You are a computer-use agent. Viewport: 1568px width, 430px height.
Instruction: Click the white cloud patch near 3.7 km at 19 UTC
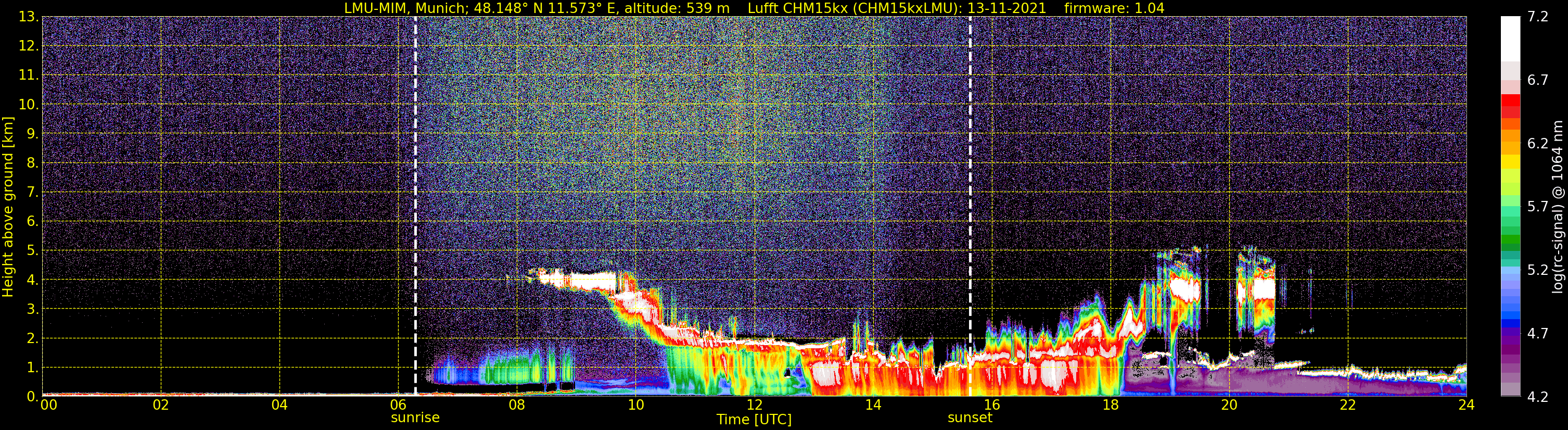(x=1185, y=289)
